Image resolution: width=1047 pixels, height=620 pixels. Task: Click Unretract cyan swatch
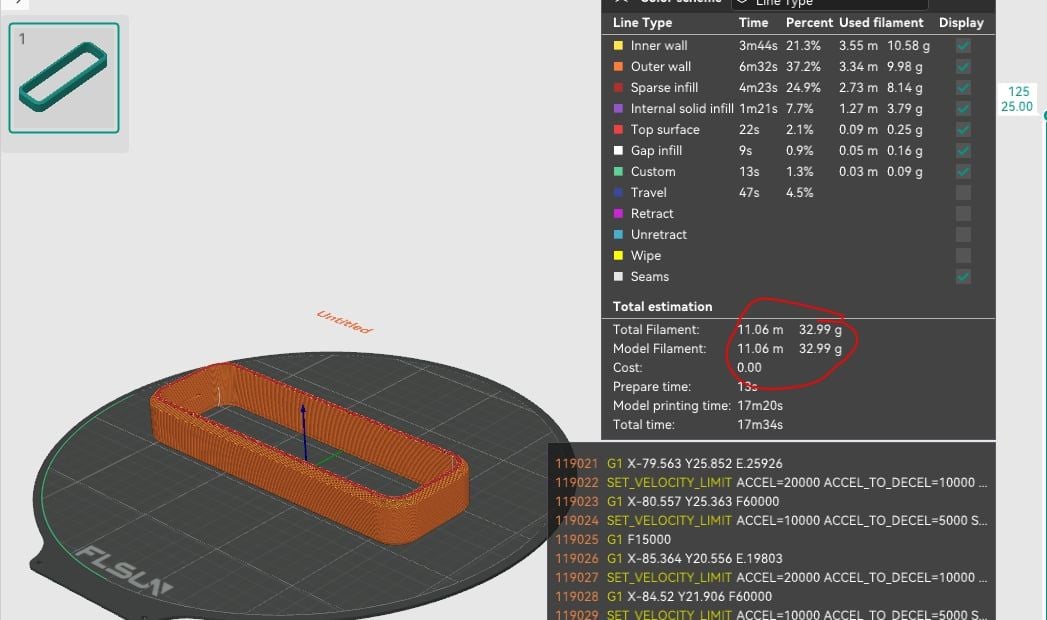618,234
